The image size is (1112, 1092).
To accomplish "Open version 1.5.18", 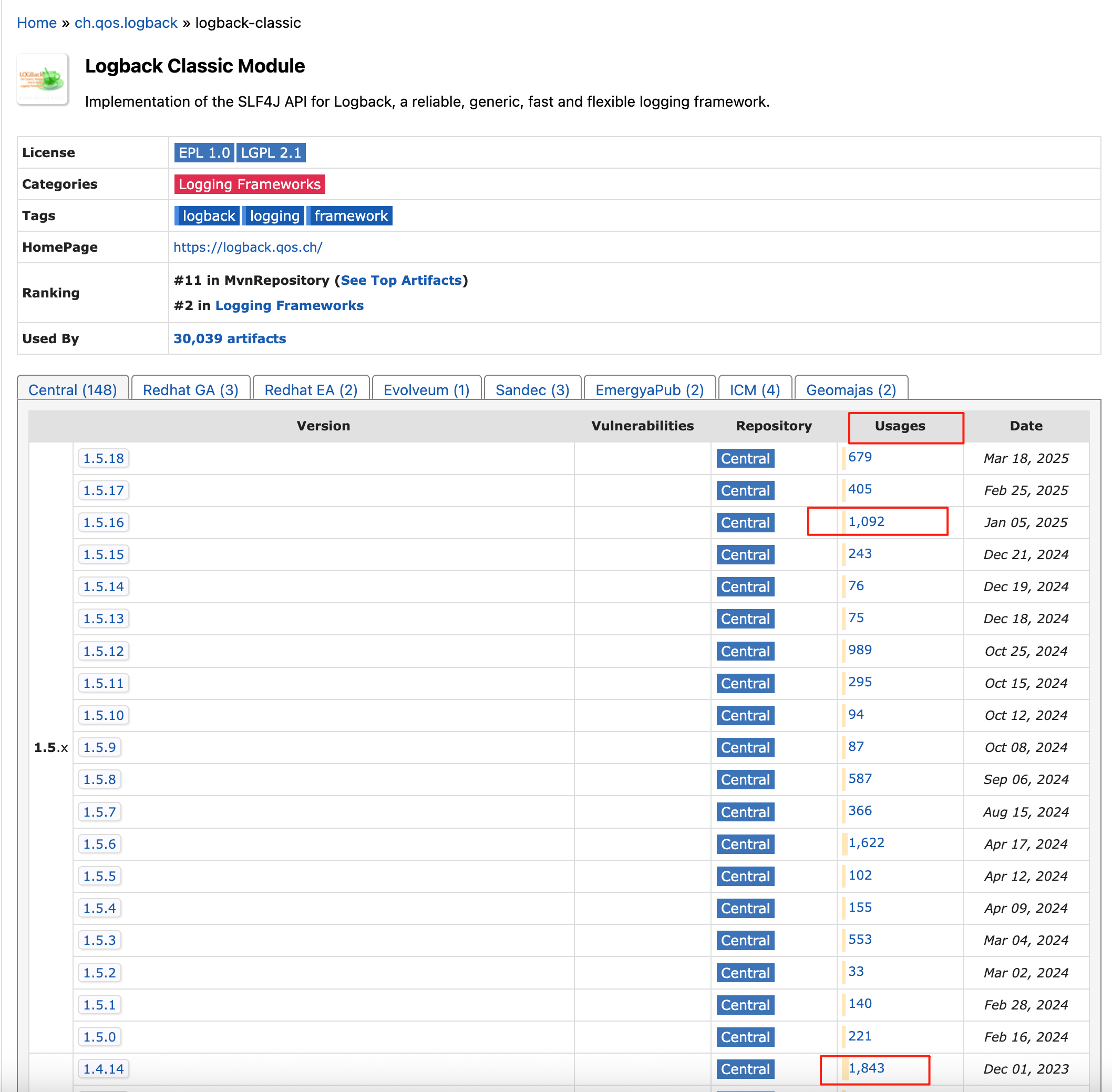I will [x=103, y=458].
